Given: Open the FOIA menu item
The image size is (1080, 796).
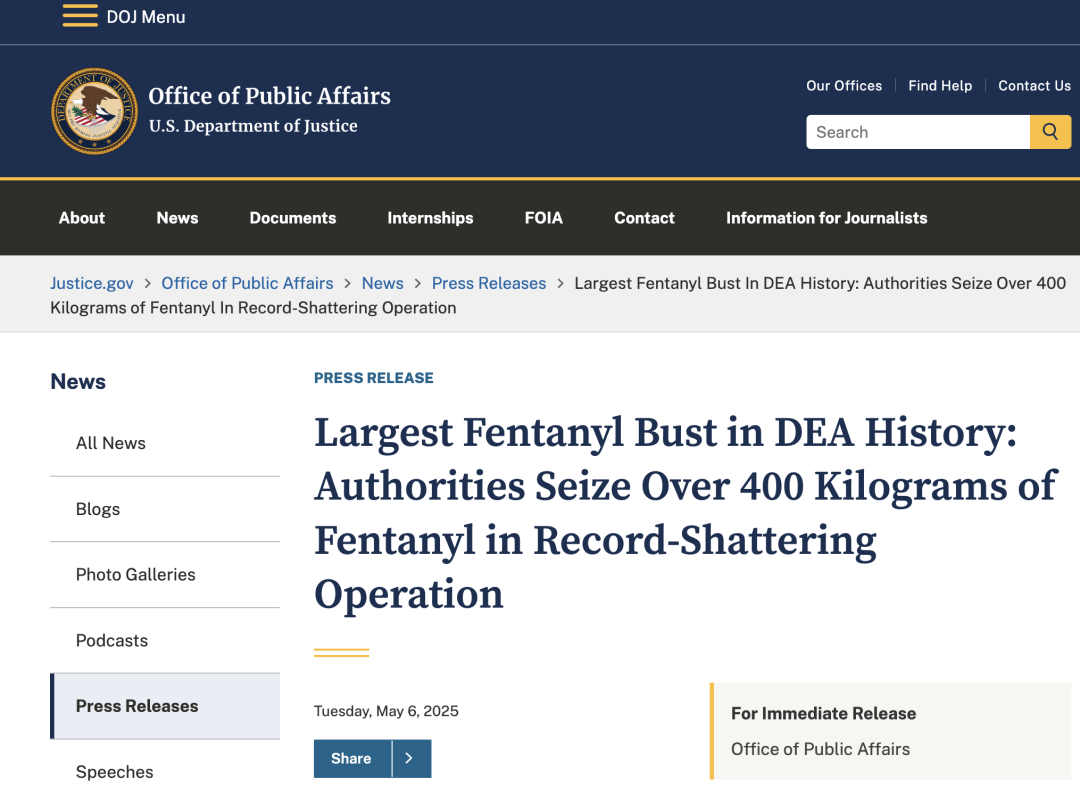Looking at the screenshot, I should pyautogui.click(x=543, y=218).
